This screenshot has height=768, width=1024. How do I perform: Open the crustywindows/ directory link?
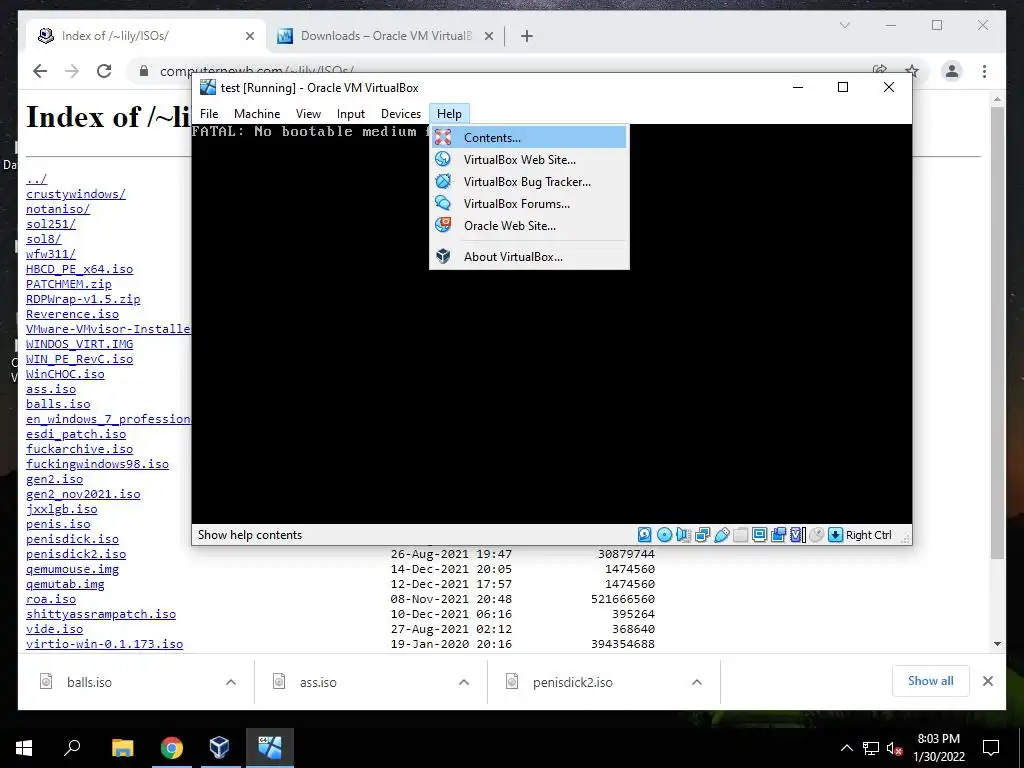76,194
